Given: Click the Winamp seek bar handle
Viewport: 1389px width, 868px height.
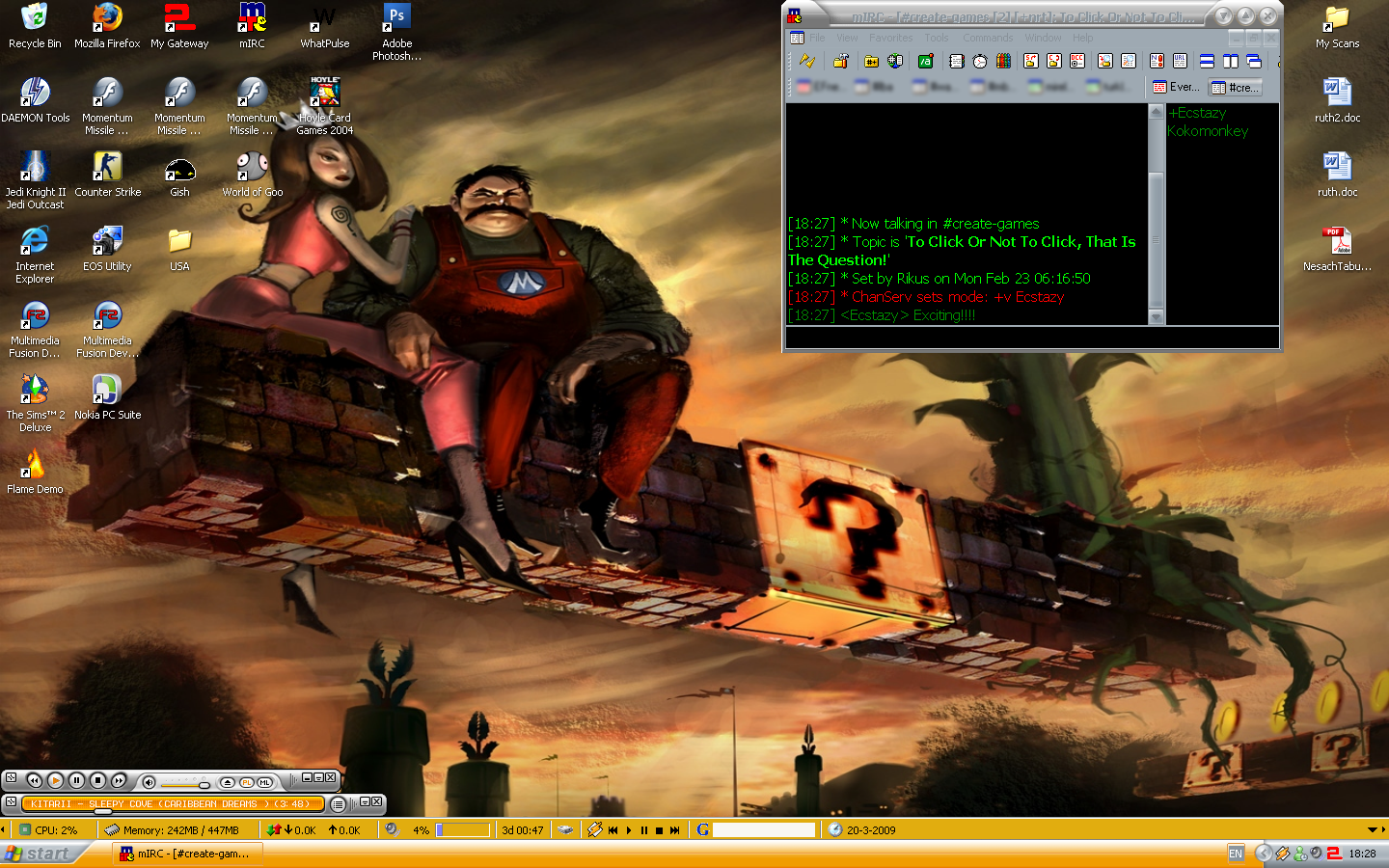Looking at the screenshot, I should click(x=102, y=811).
